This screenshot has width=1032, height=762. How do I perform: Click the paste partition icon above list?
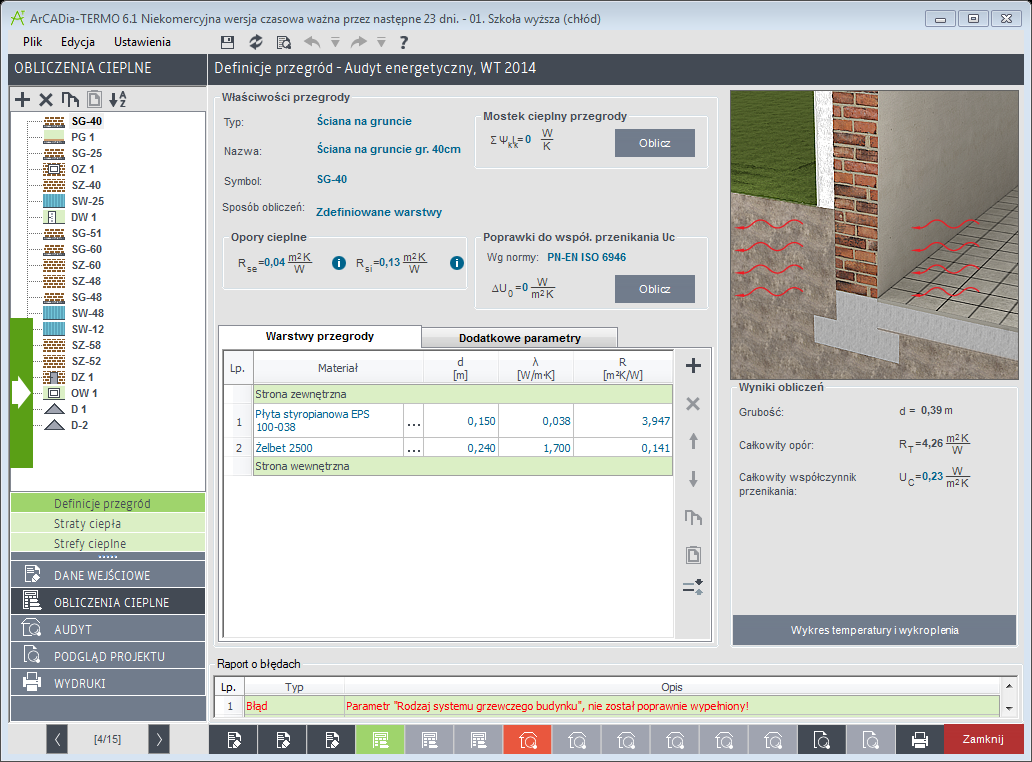coord(94,99)
